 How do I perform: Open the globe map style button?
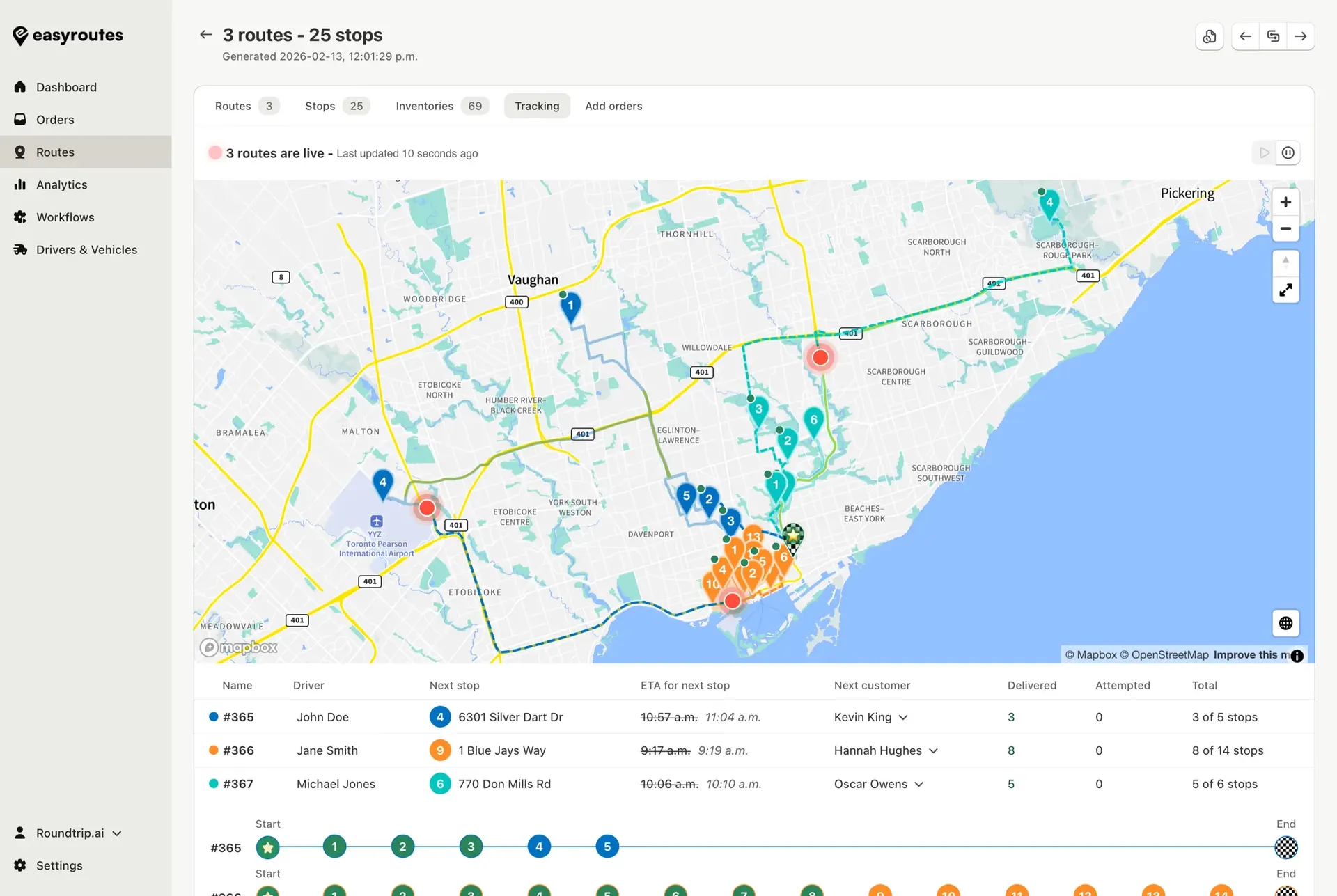(x=1285, y=623)
